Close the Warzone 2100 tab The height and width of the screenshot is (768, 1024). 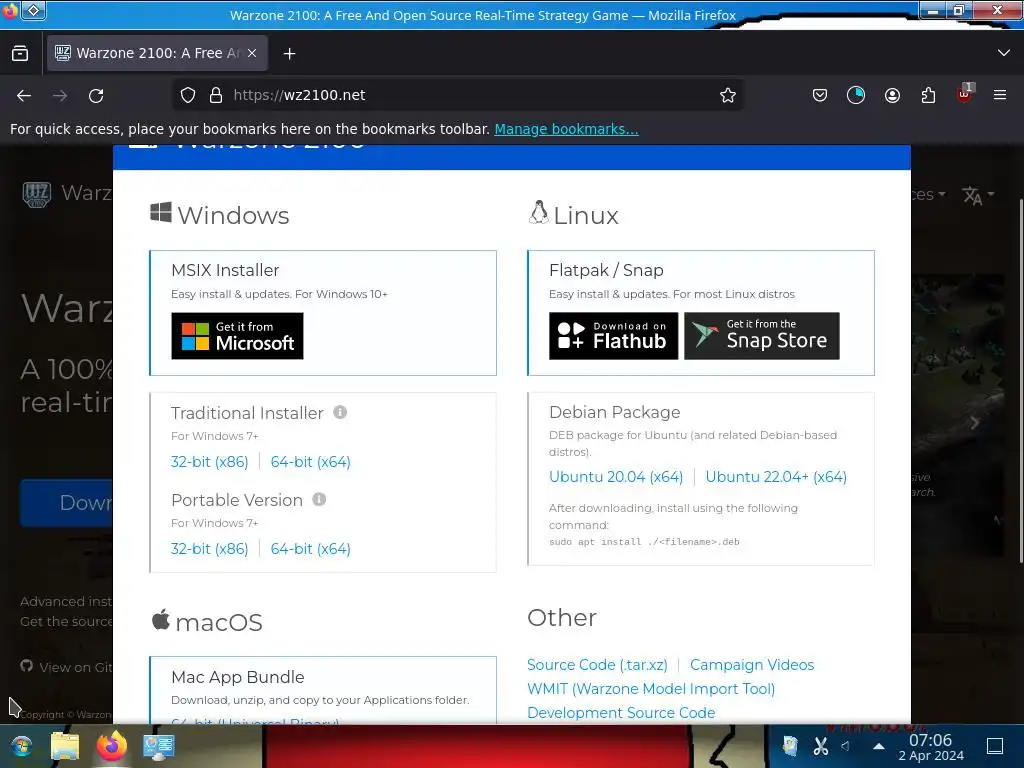click(x=252, y=53)
